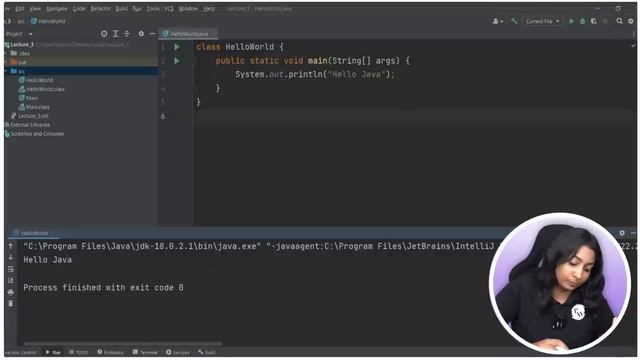
Task: Open the Current File run configuration dropdown
Action: pos(542,21)
